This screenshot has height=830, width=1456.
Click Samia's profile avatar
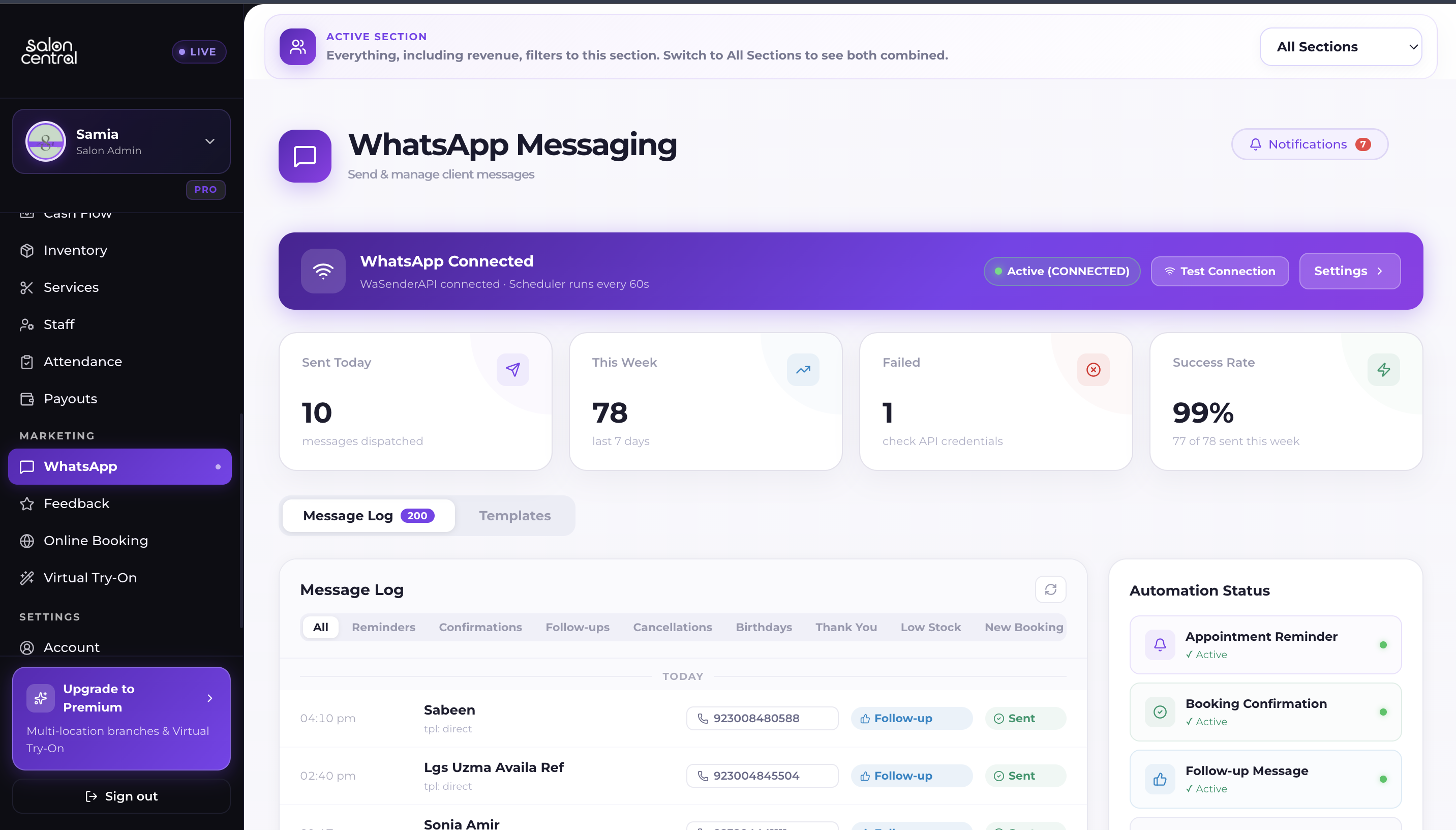point(46,141)
